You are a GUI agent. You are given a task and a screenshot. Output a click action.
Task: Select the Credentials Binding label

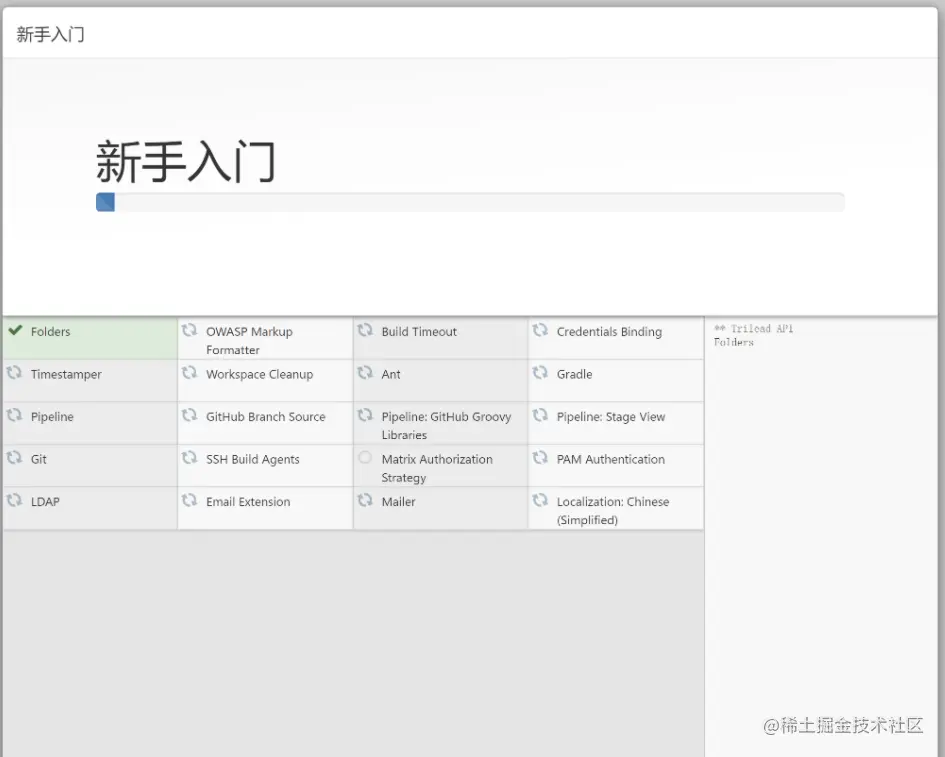609,331
